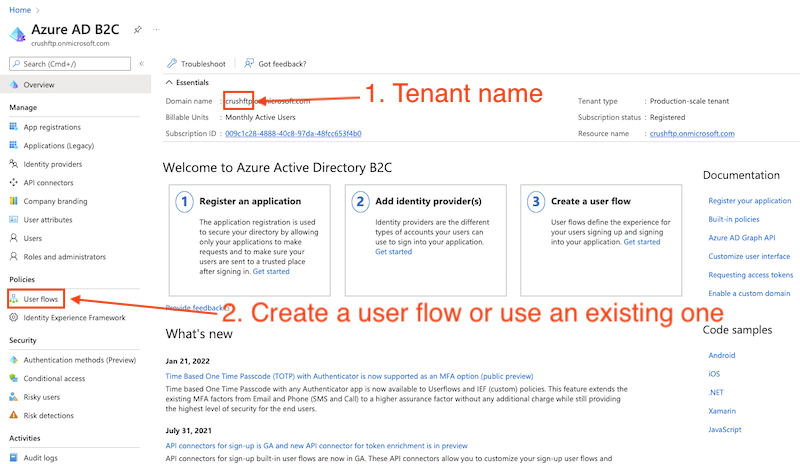The image size is (800, 464).
Task: Click the Registered subscription status value
Action: point(667,117)
